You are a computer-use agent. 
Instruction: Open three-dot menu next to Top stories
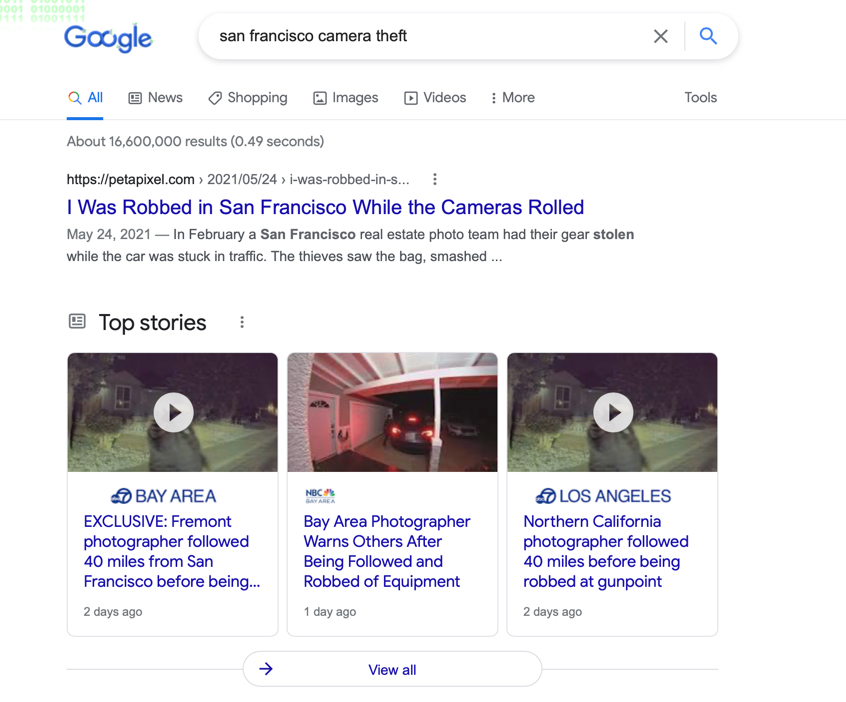tap(242, 322)
